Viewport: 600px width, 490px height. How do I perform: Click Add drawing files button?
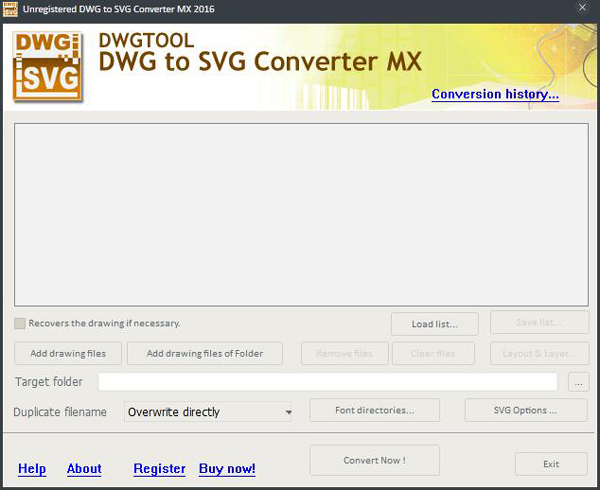coord(68,353)
